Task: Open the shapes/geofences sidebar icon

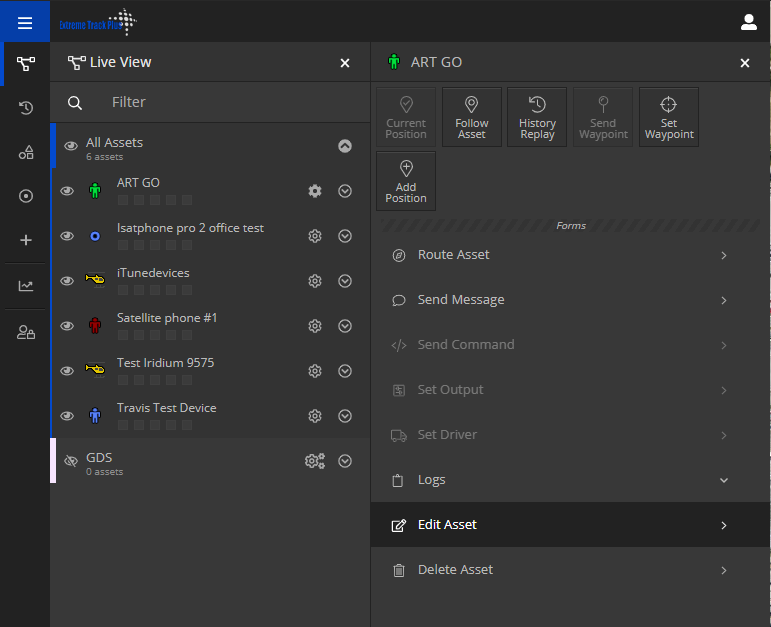Action: 26,152
